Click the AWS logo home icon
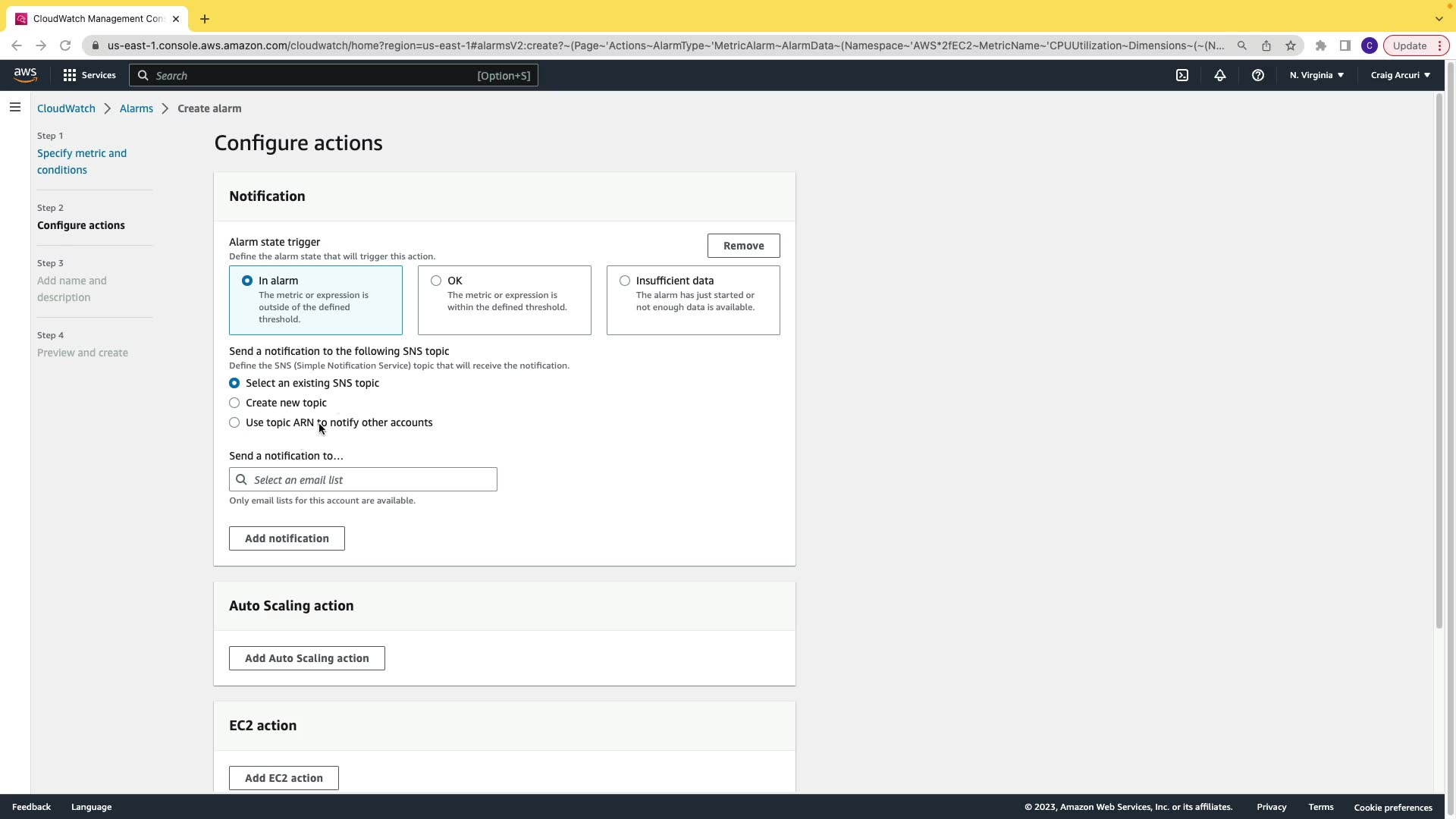Image resolution: width=1456 pixels, height=819 pixels. (25, 75)
